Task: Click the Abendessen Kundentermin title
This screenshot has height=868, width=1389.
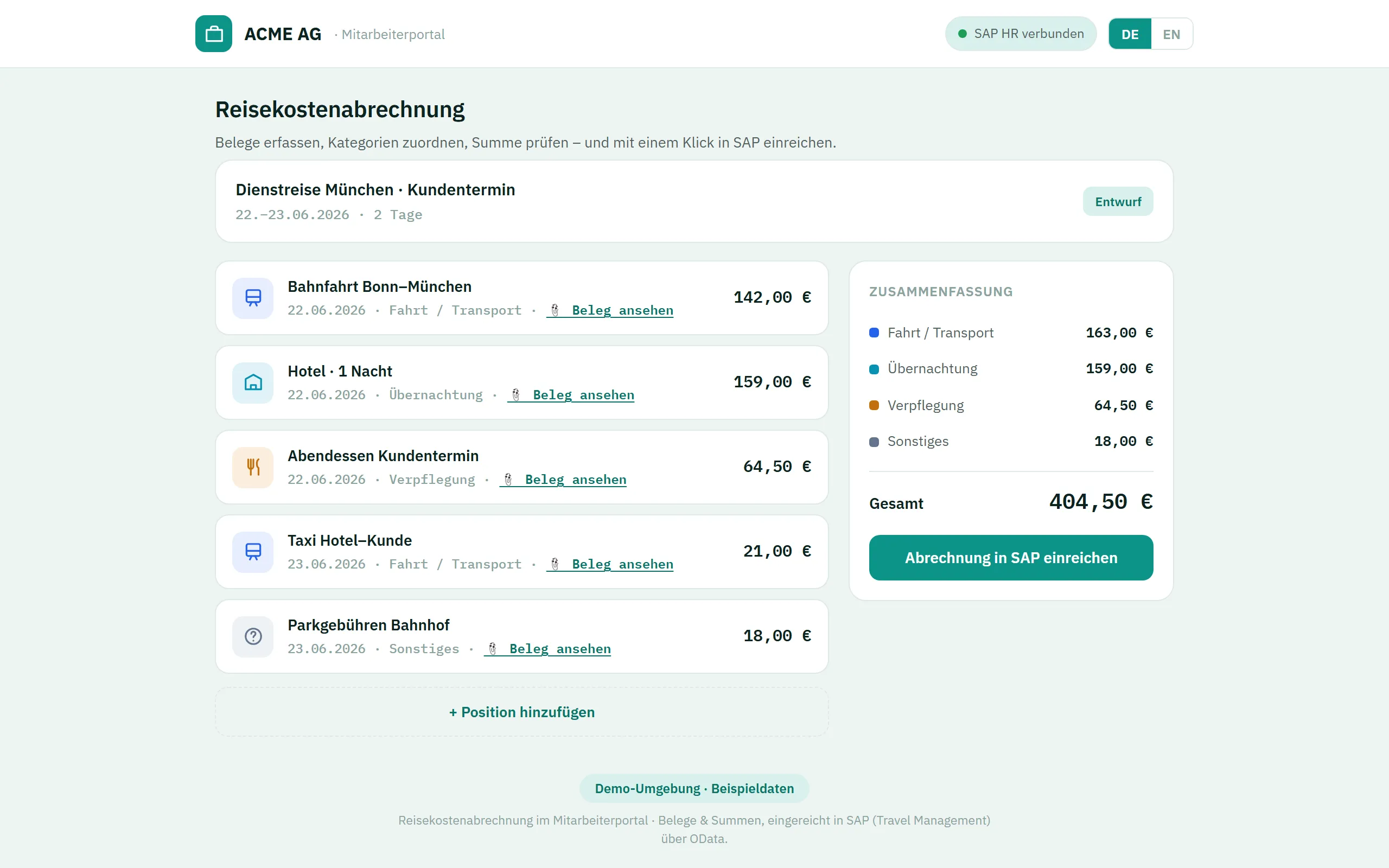Action: [x=383, y=456]
